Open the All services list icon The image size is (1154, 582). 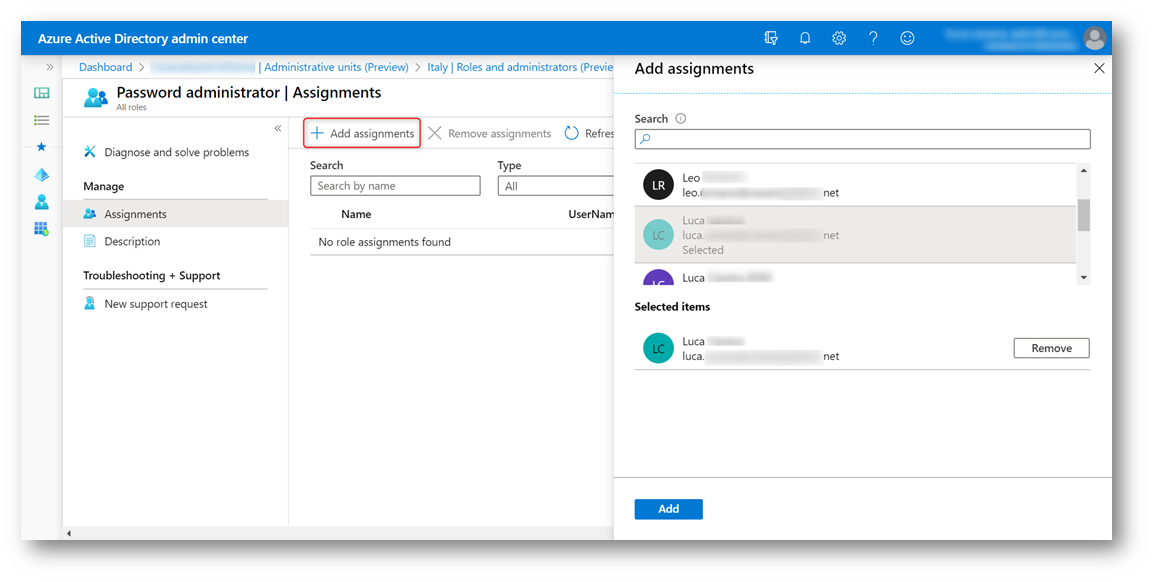(42, 120)
